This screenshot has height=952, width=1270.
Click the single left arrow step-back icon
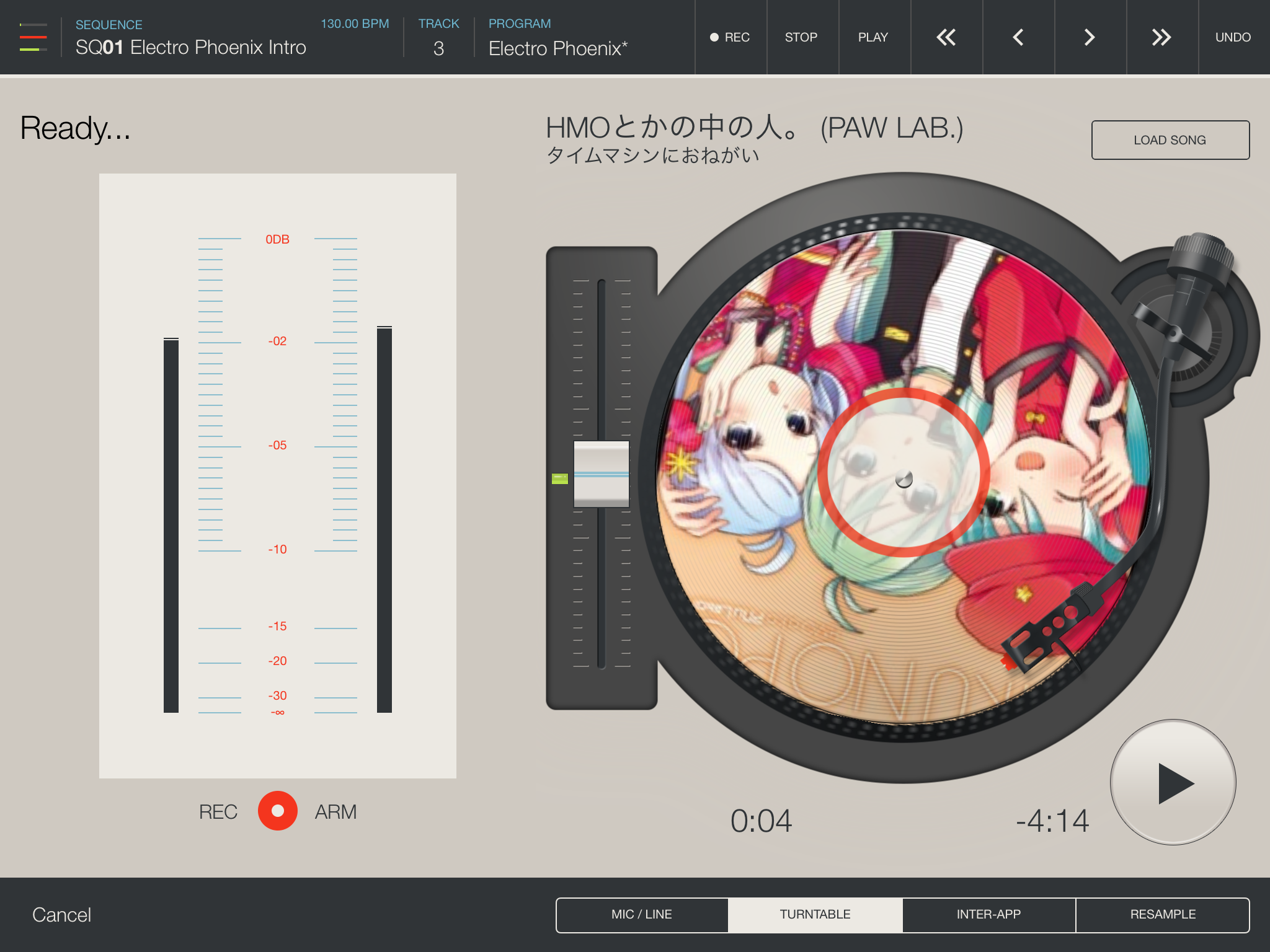click(1018, 37)
